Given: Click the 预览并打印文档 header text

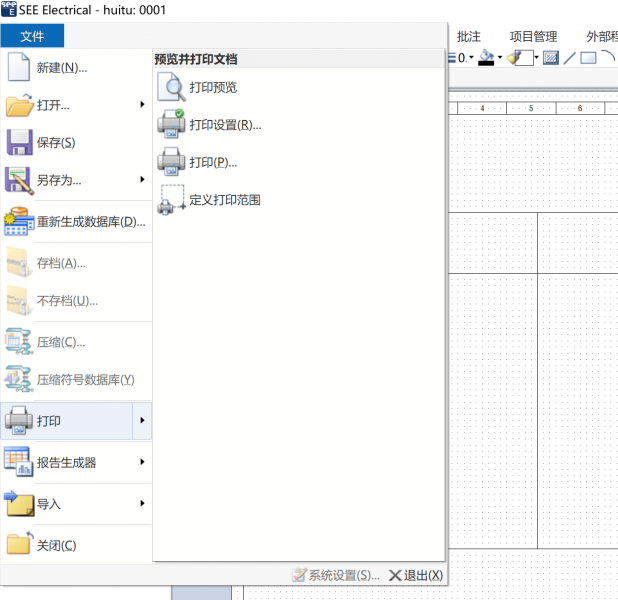Looking at the screenshot, I should tap(196, 59).
